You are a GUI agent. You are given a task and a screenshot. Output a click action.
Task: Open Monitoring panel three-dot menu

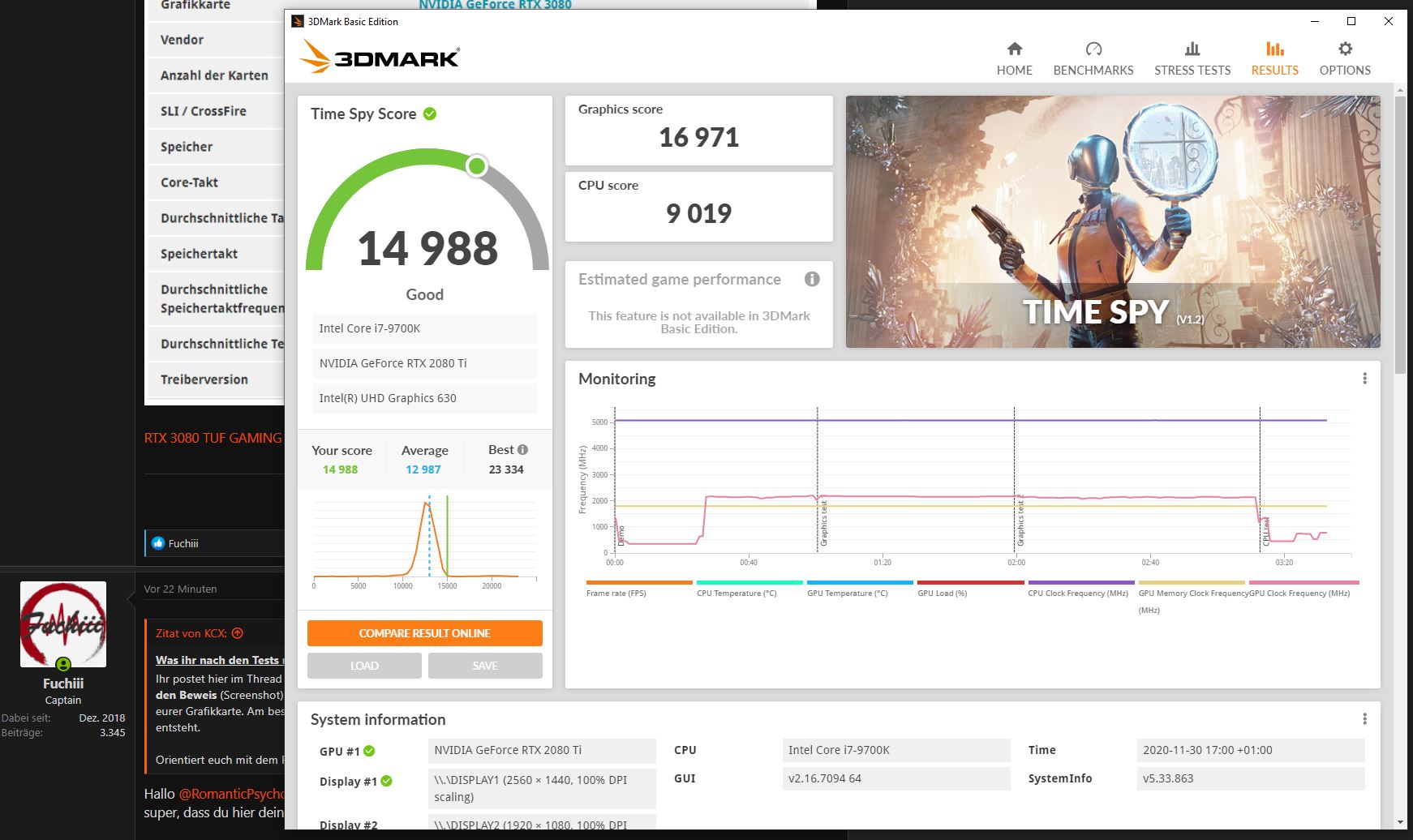1364,379
